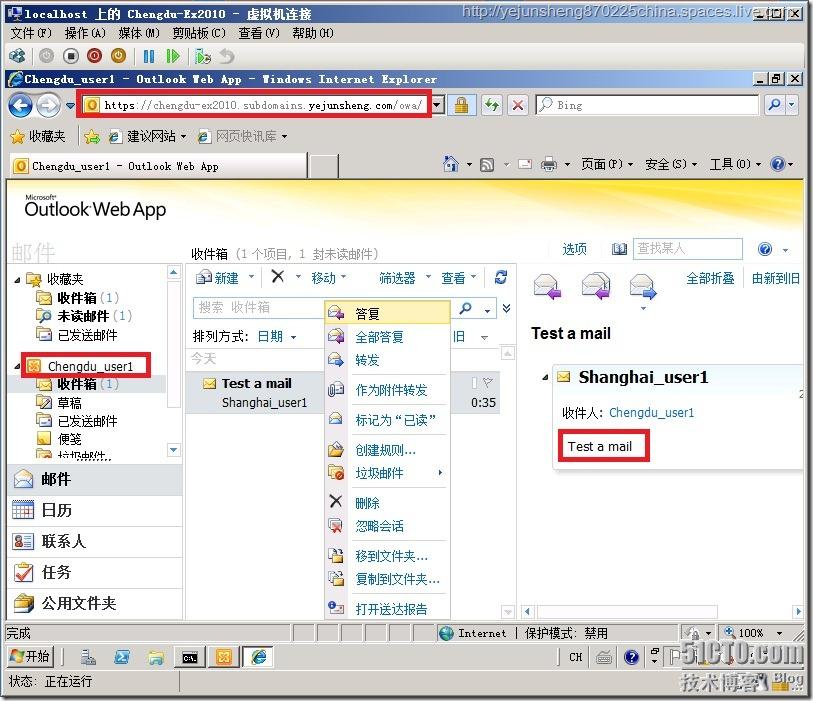Choose Forward (转发) in context menu

[x=387, y=360]
